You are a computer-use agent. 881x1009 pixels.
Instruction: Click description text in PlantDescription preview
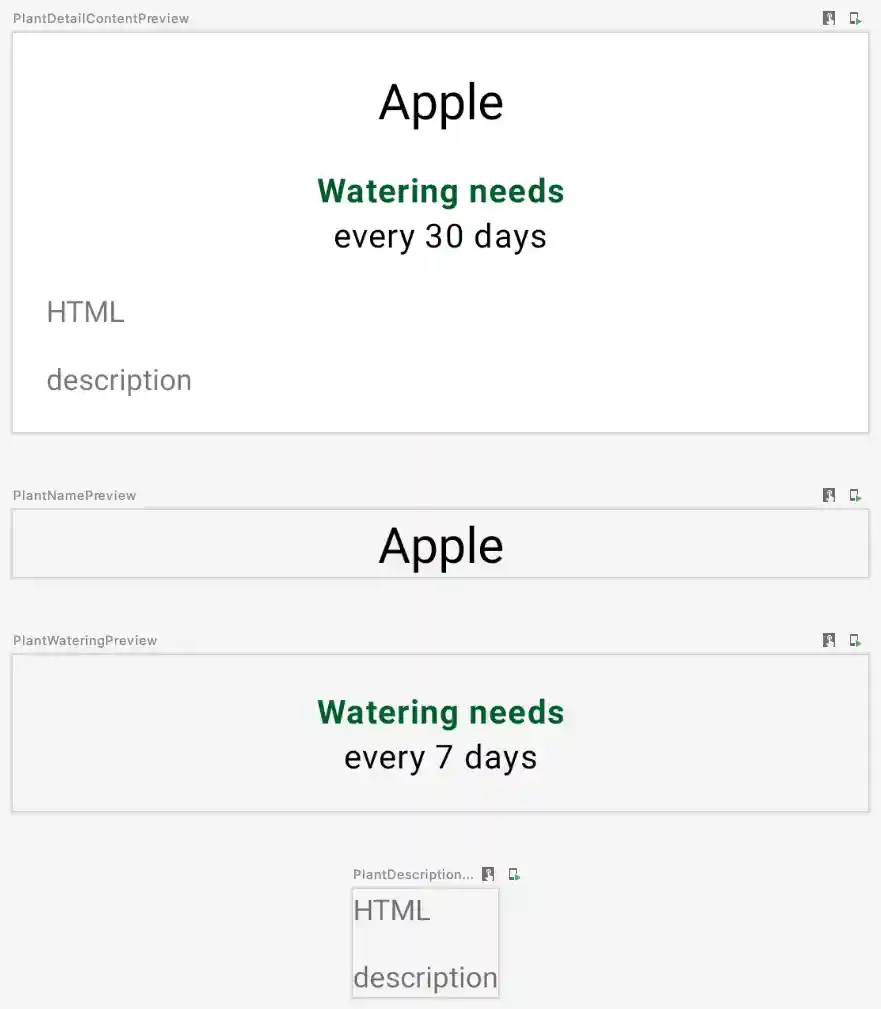point(425,977)
